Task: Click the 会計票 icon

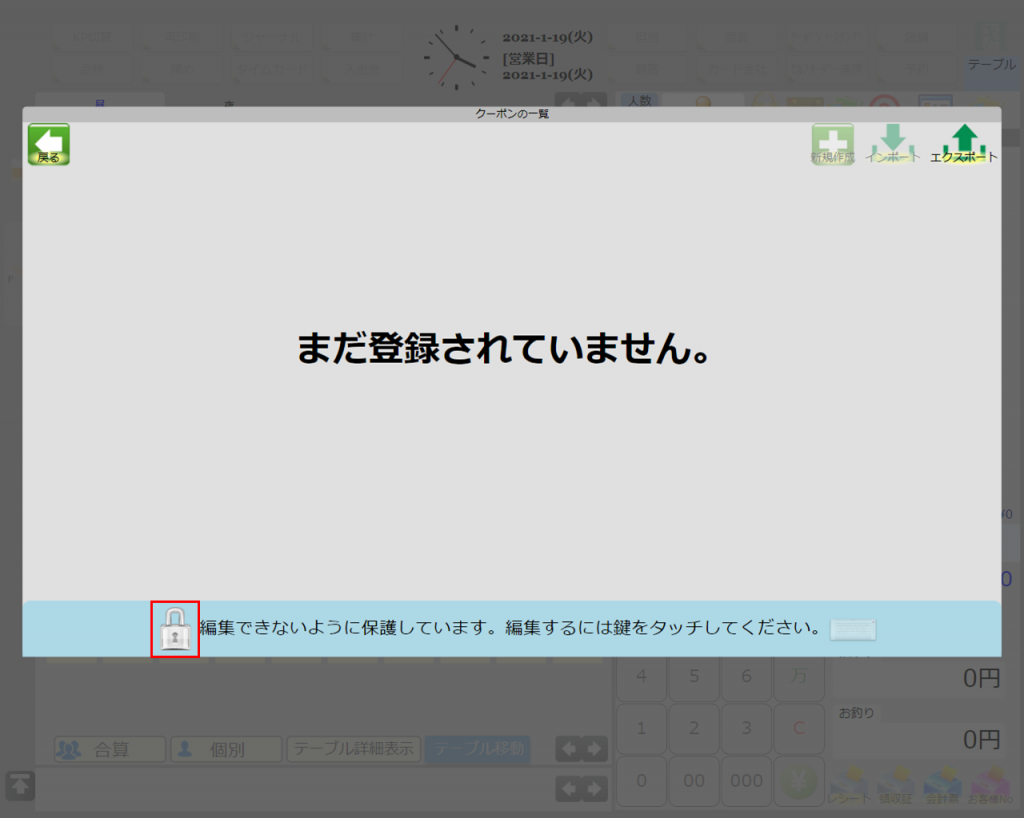Action: 942,784
